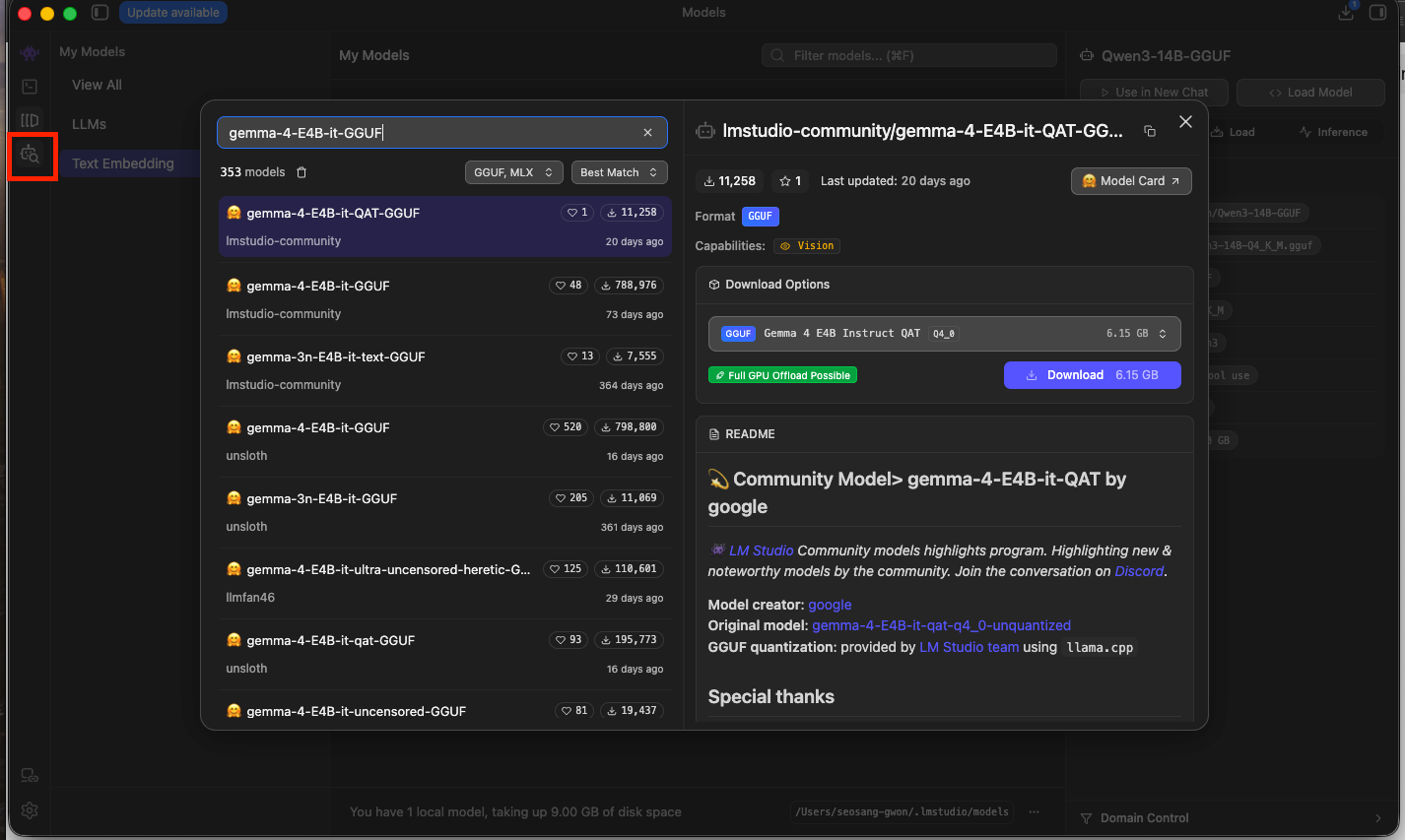Screen dimensions: 1405x840
Task: Download the 6.15 GB Gemma model
Action: (1092, 375)
